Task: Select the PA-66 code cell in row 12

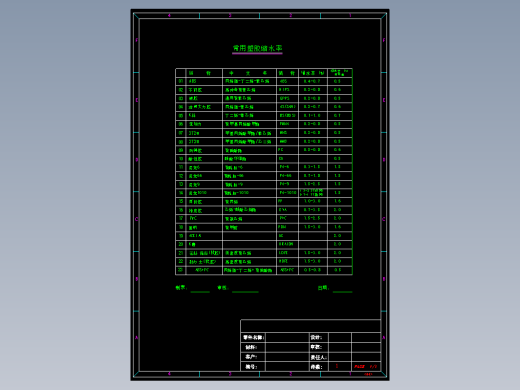Action: pos(287,176)
